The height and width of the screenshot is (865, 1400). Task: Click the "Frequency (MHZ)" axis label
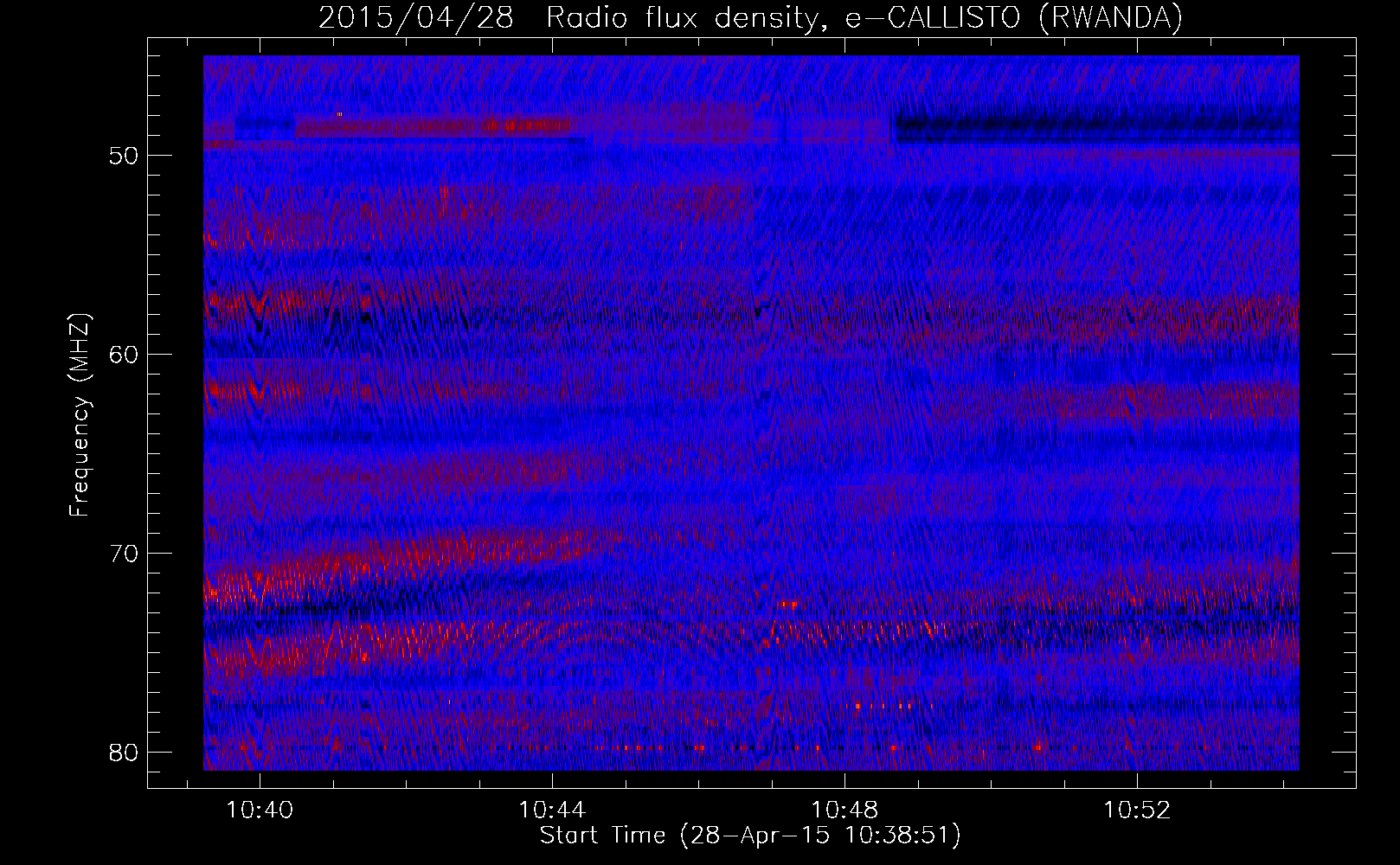[x=80, y=415]
